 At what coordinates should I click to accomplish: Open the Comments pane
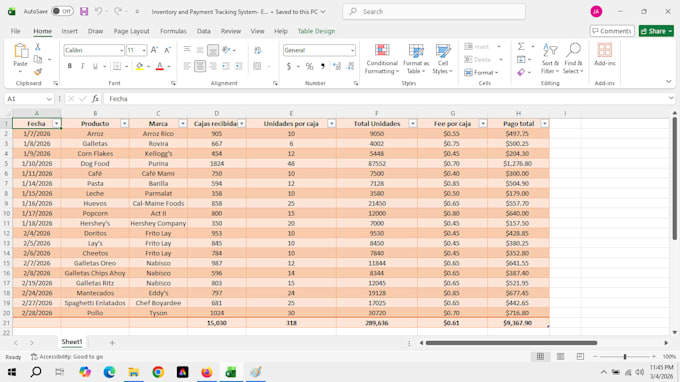tap(612, 31)
